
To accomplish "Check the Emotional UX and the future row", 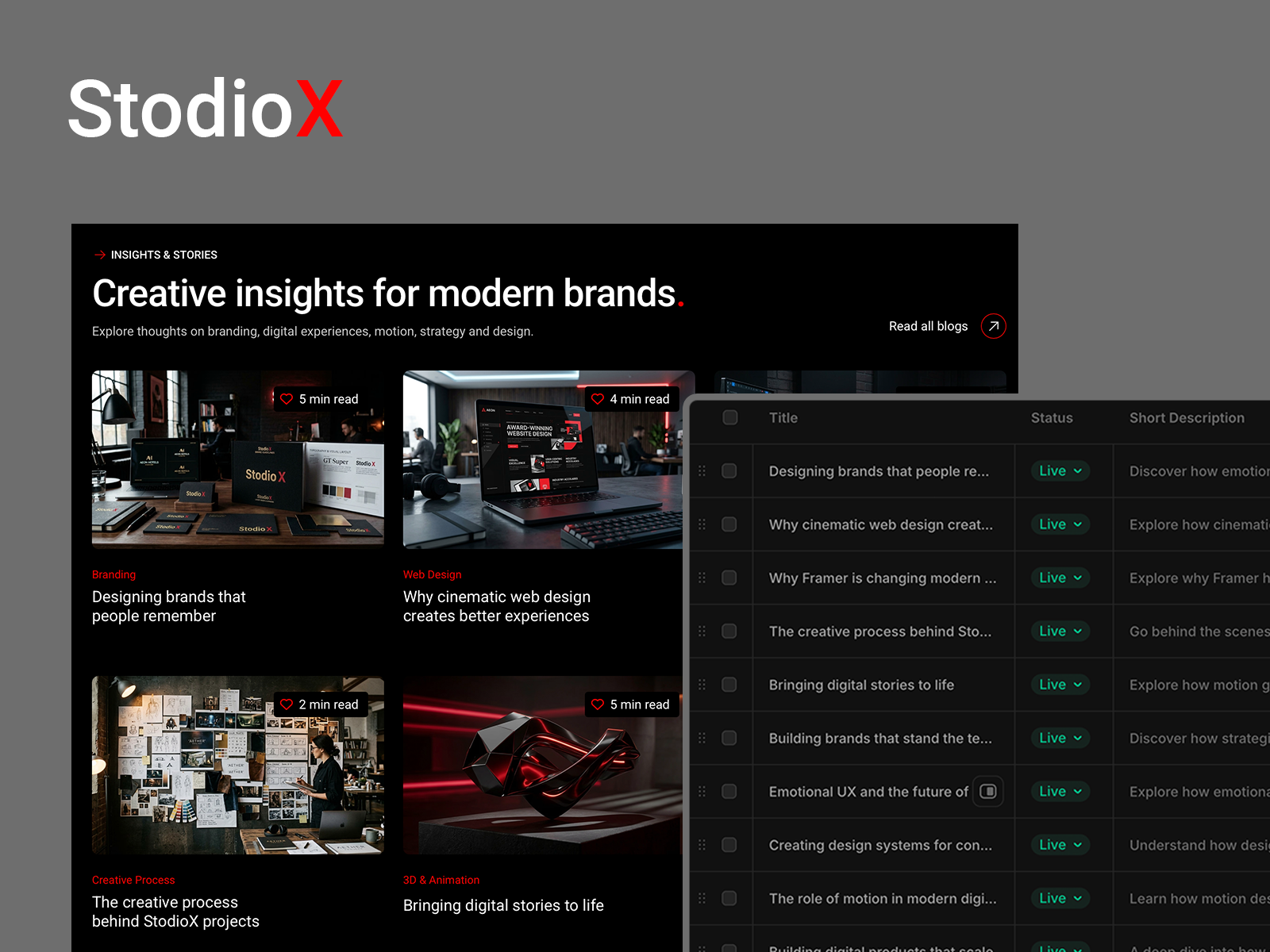I will tap(729, 792).
